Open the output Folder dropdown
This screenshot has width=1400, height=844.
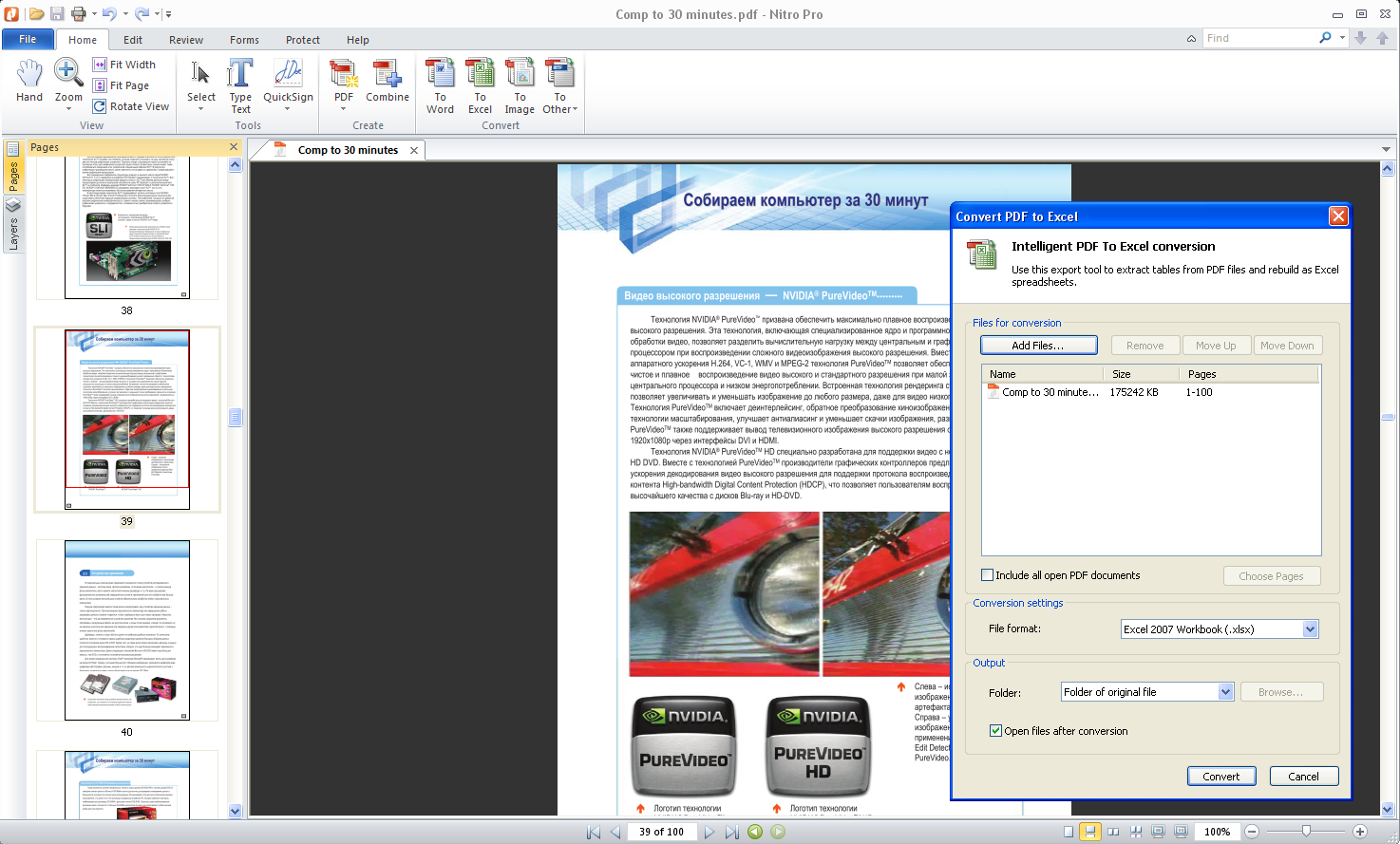[1225, 692]
